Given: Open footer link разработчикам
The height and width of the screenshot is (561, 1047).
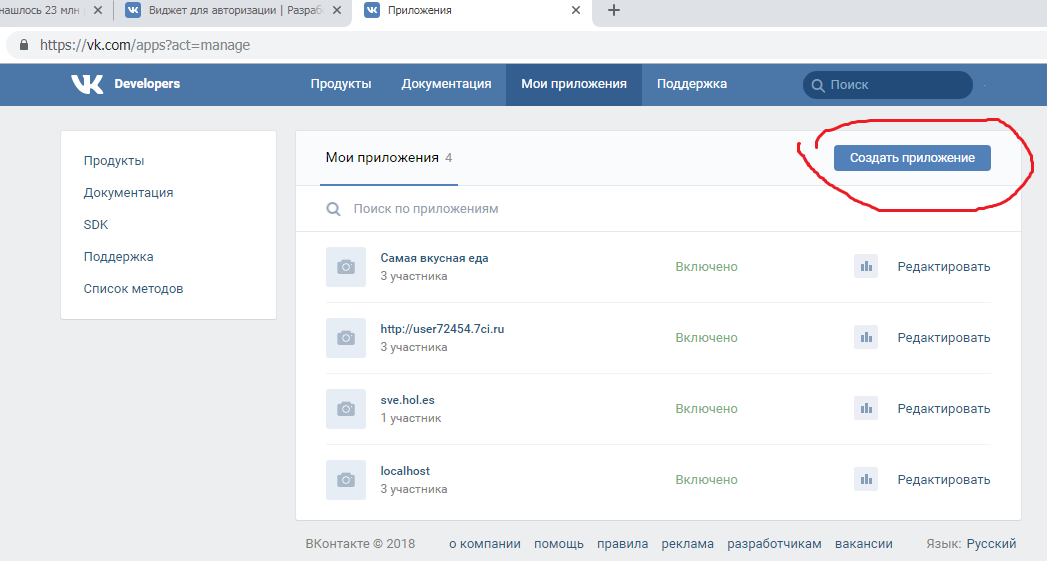Looking at the screenshot, I should coord(775,544).
